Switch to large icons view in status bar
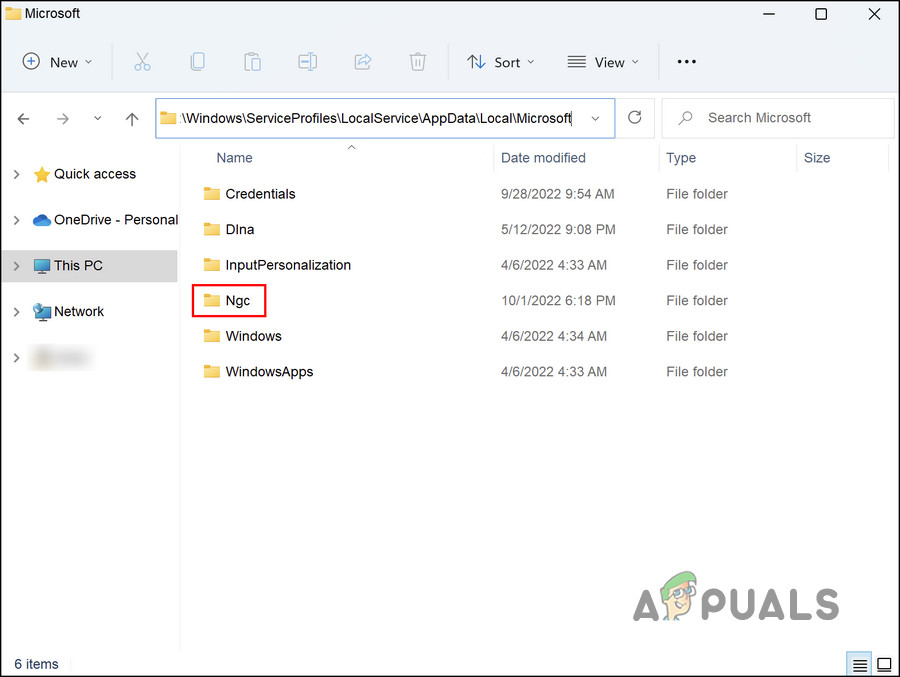The image size is (900, 677). (885, 665)
